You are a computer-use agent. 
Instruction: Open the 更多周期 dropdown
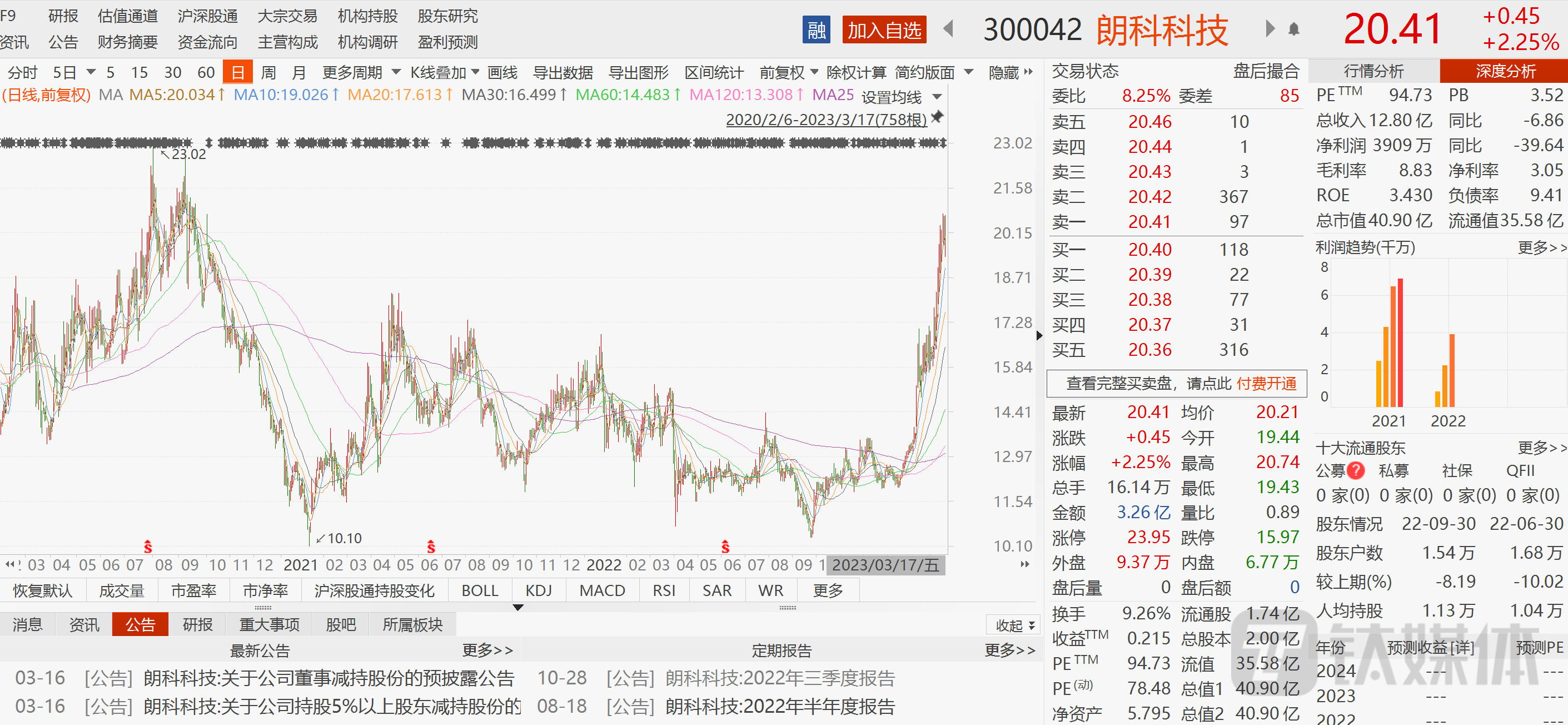point(360,73)
